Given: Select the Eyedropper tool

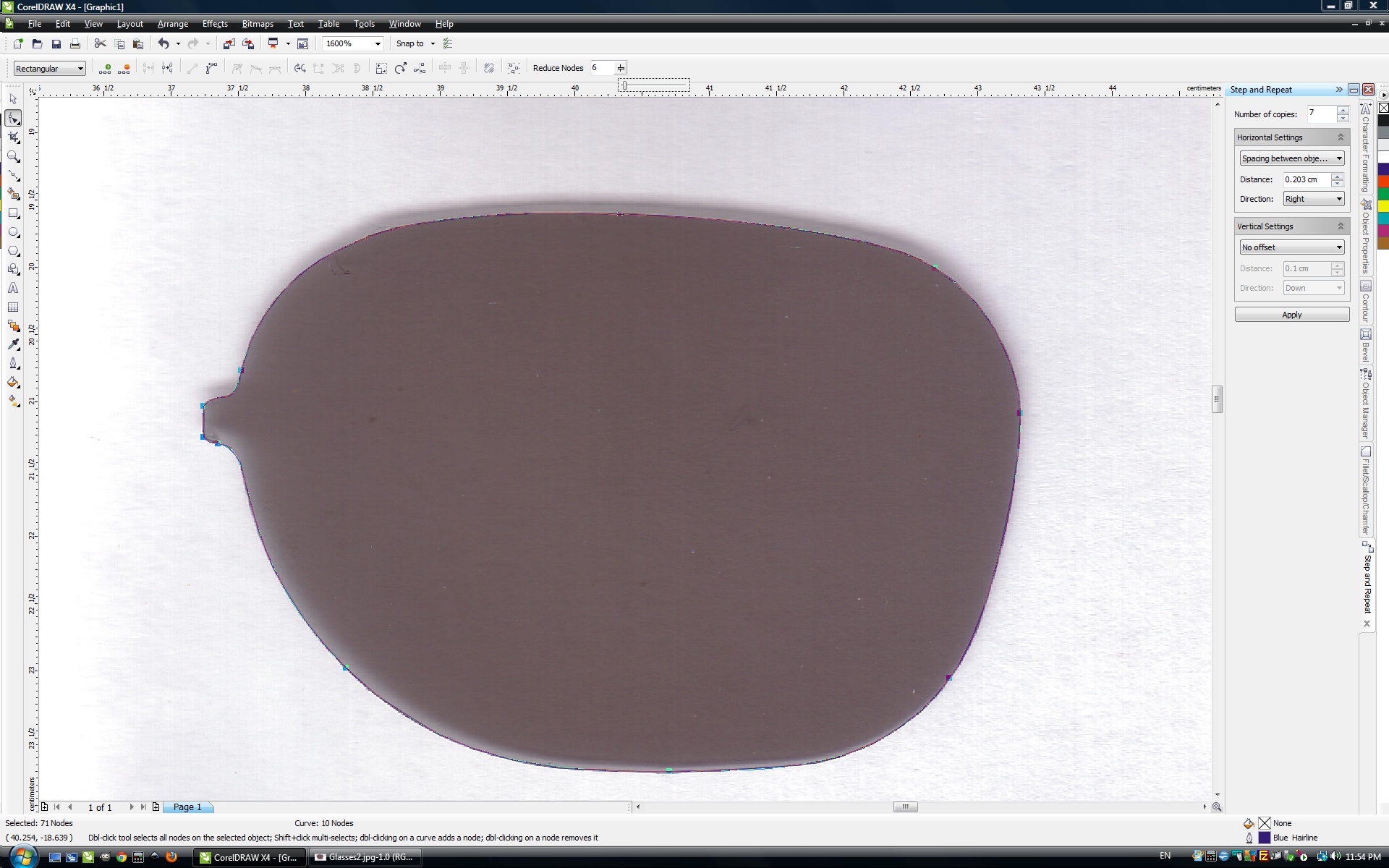Looking at the screenshot, I should [x=13, y=344].
